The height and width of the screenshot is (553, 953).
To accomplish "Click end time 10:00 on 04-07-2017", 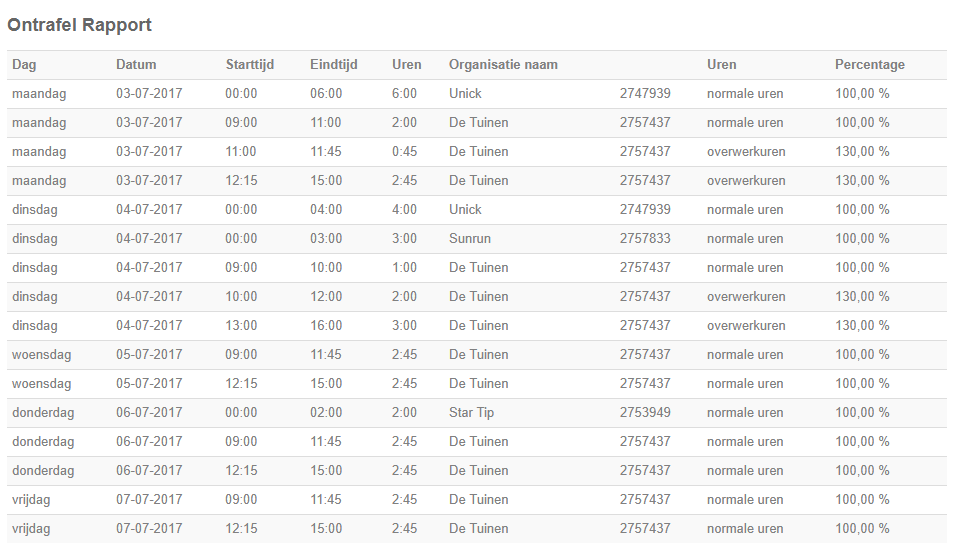I will click(326, 268).
